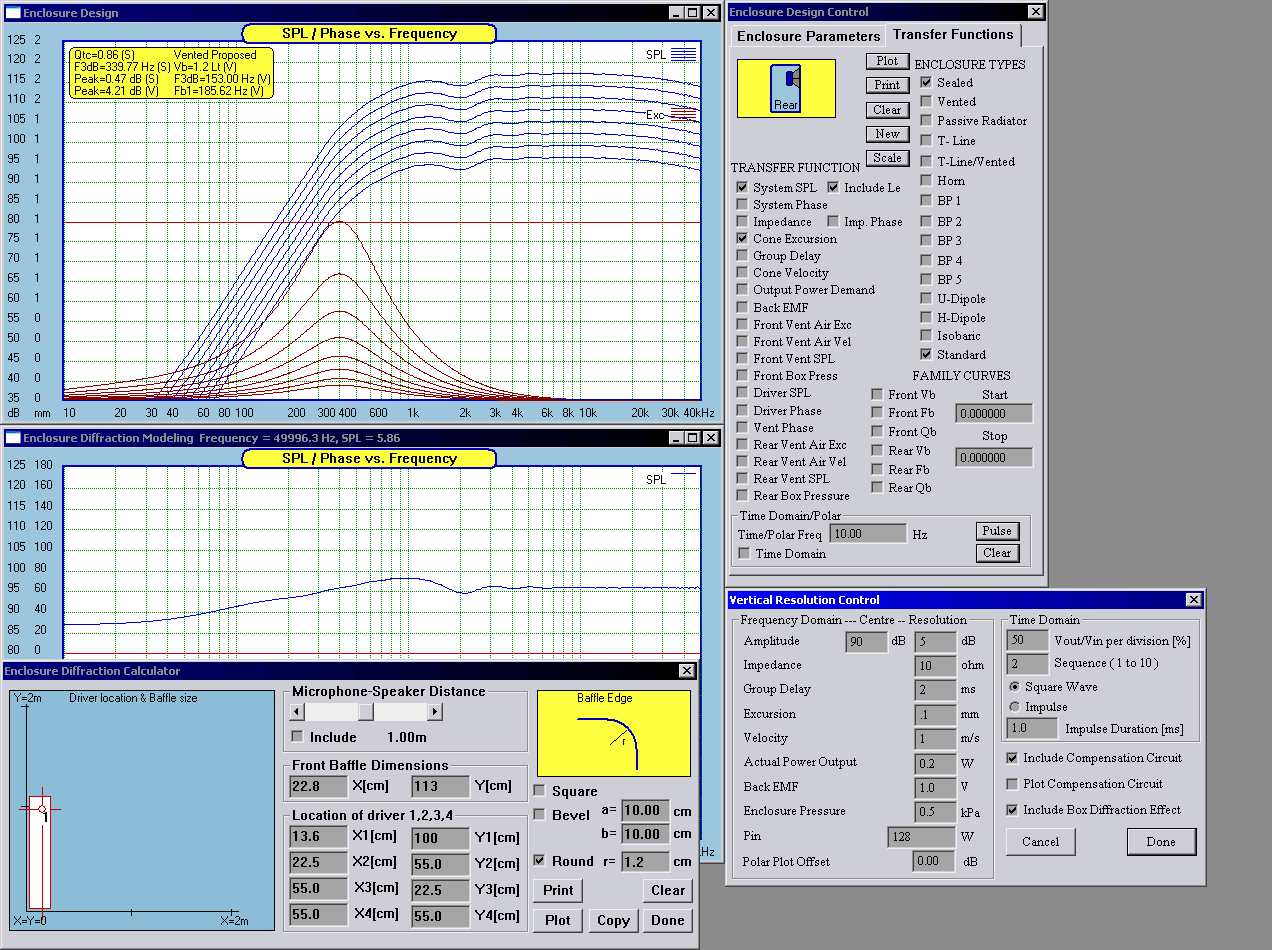The height and width of the screenshot is (950, 1272).
Task: Enable the Vented enclosure type checkbox
Action: pos(926,102)
